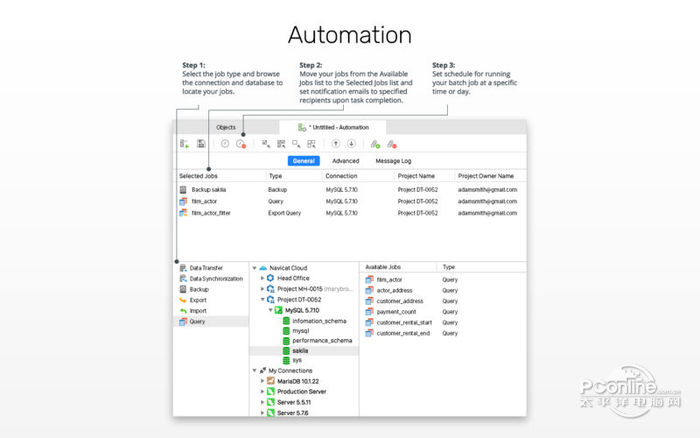
Task: Click the Project Owner Name column header
Action: click(x=486, y=176)
